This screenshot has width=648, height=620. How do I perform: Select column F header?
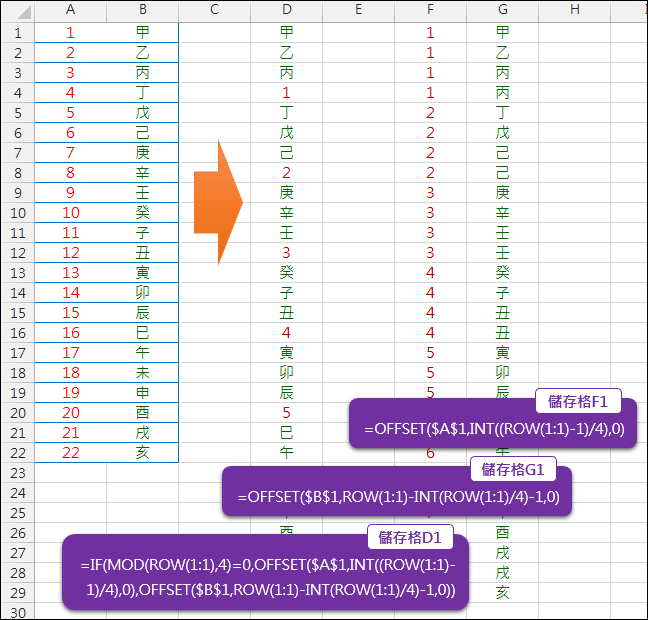tap(430, 10)
